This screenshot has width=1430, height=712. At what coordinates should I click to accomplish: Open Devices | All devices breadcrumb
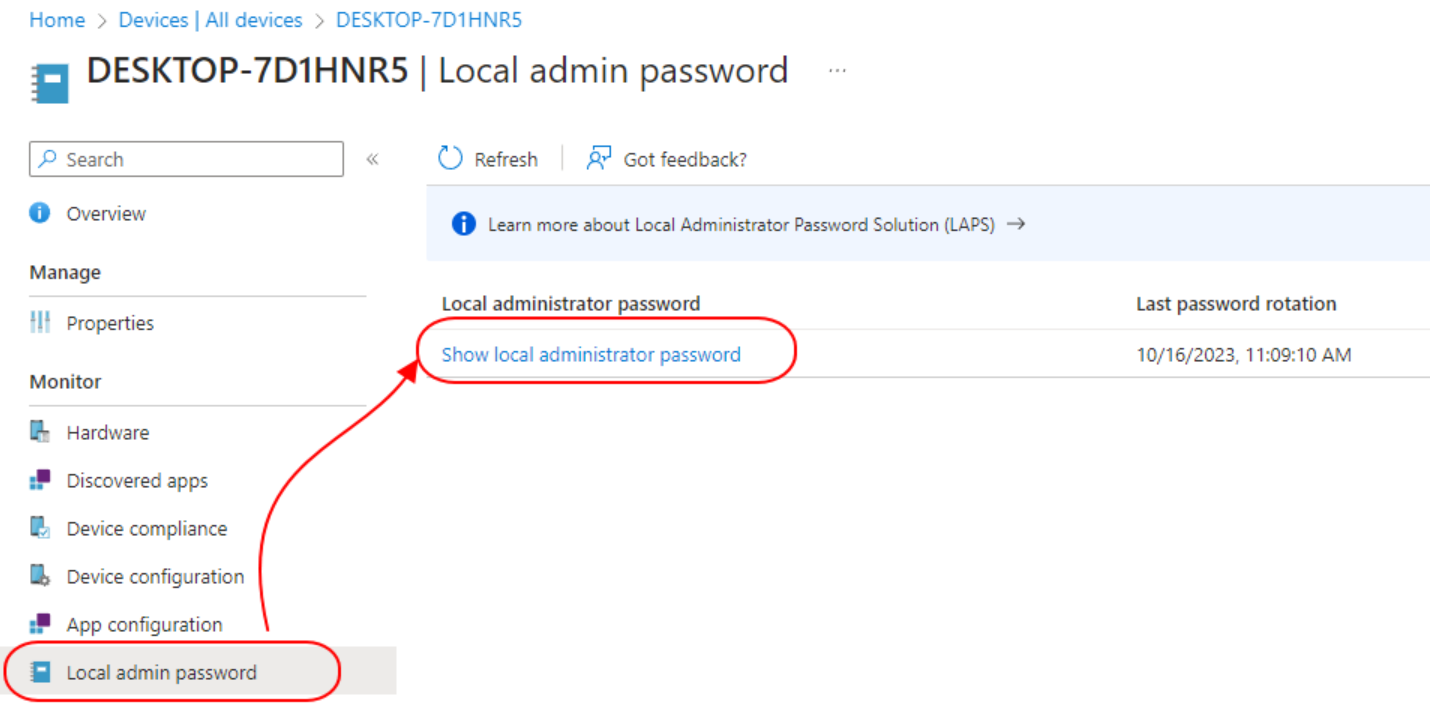click(x=210, y=20)
